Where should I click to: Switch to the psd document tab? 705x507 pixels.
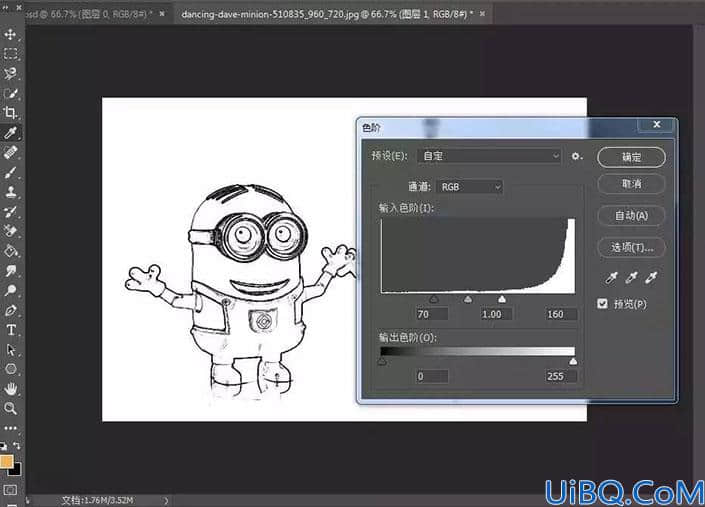(89, 14)
